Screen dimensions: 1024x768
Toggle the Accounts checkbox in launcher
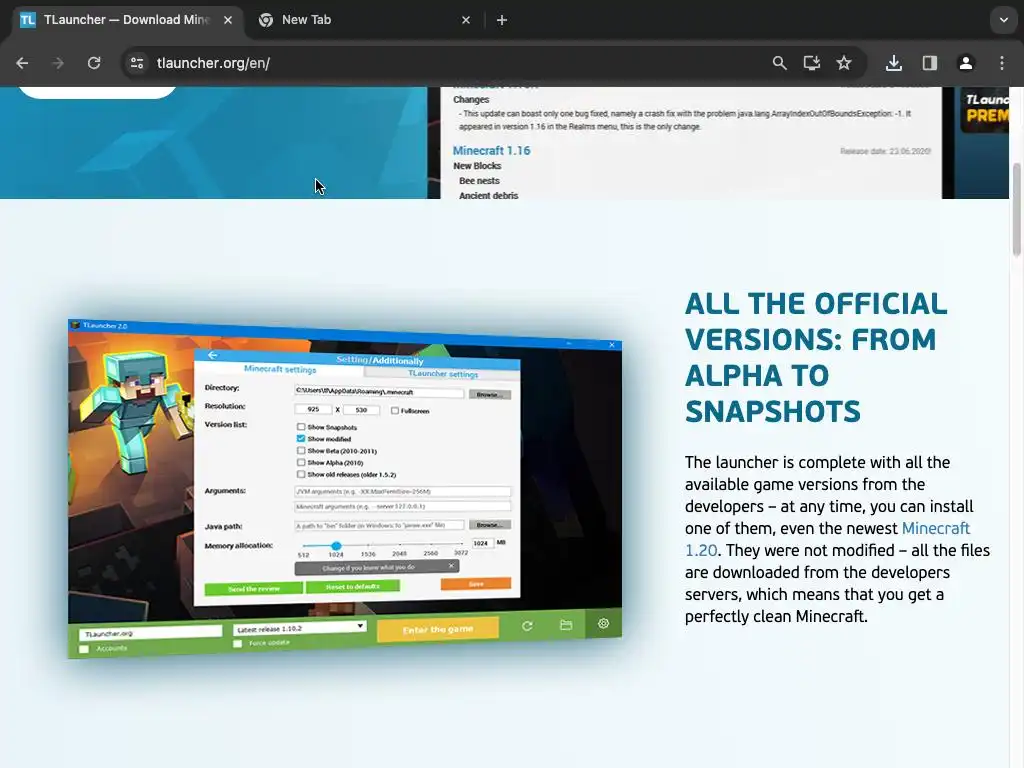pyautogui.click(x=84, y=649)
